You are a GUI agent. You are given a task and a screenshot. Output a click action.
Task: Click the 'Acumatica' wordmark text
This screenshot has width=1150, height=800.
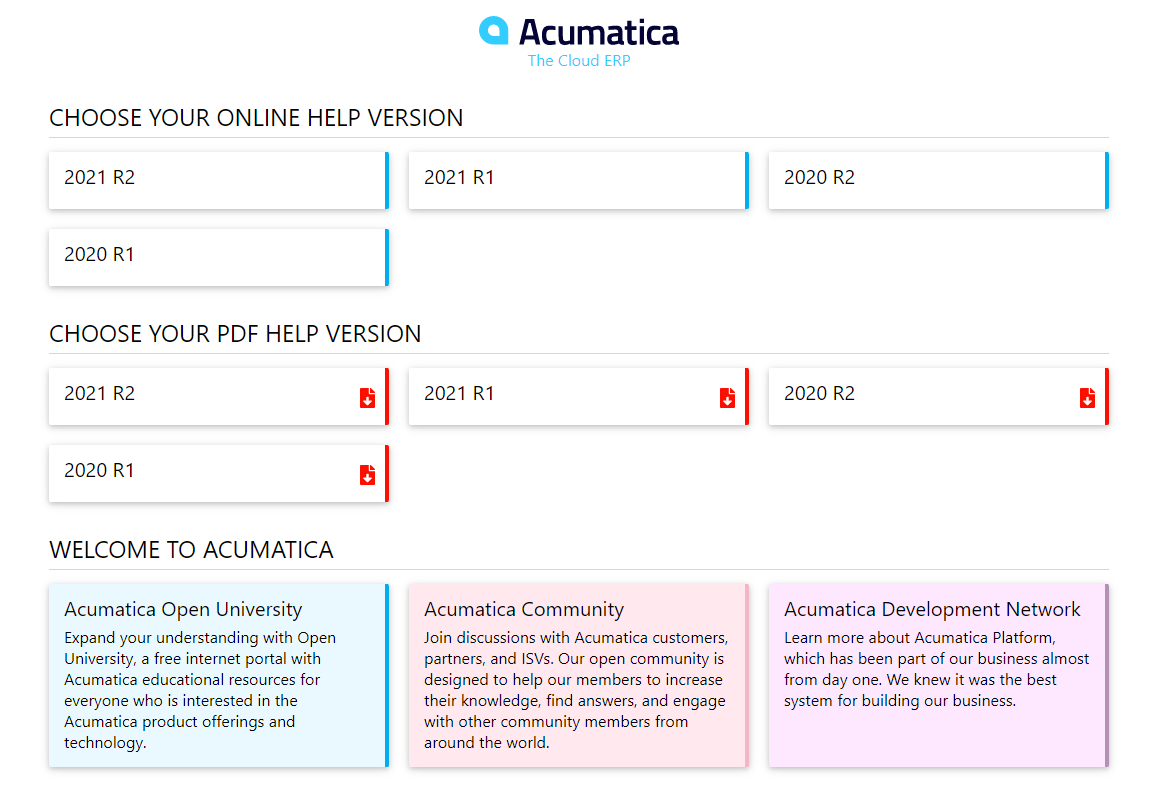coord(599,32)
